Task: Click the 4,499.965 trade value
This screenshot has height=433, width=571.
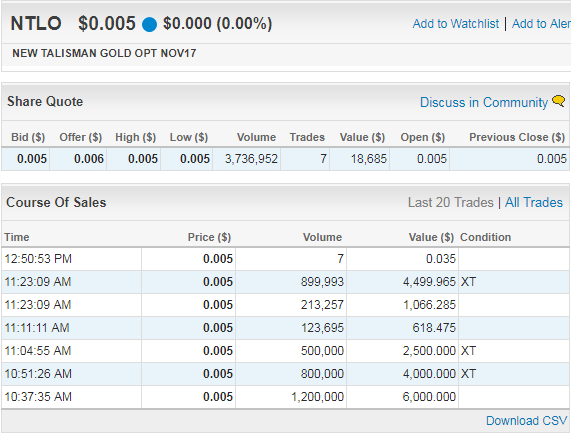Action: (x=429, y=282)
